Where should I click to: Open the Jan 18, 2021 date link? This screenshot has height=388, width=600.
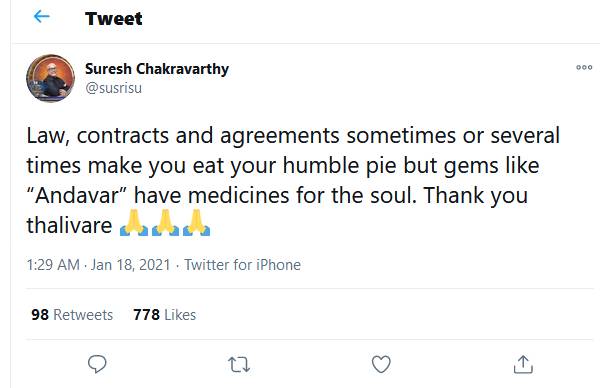coord(130,265)
